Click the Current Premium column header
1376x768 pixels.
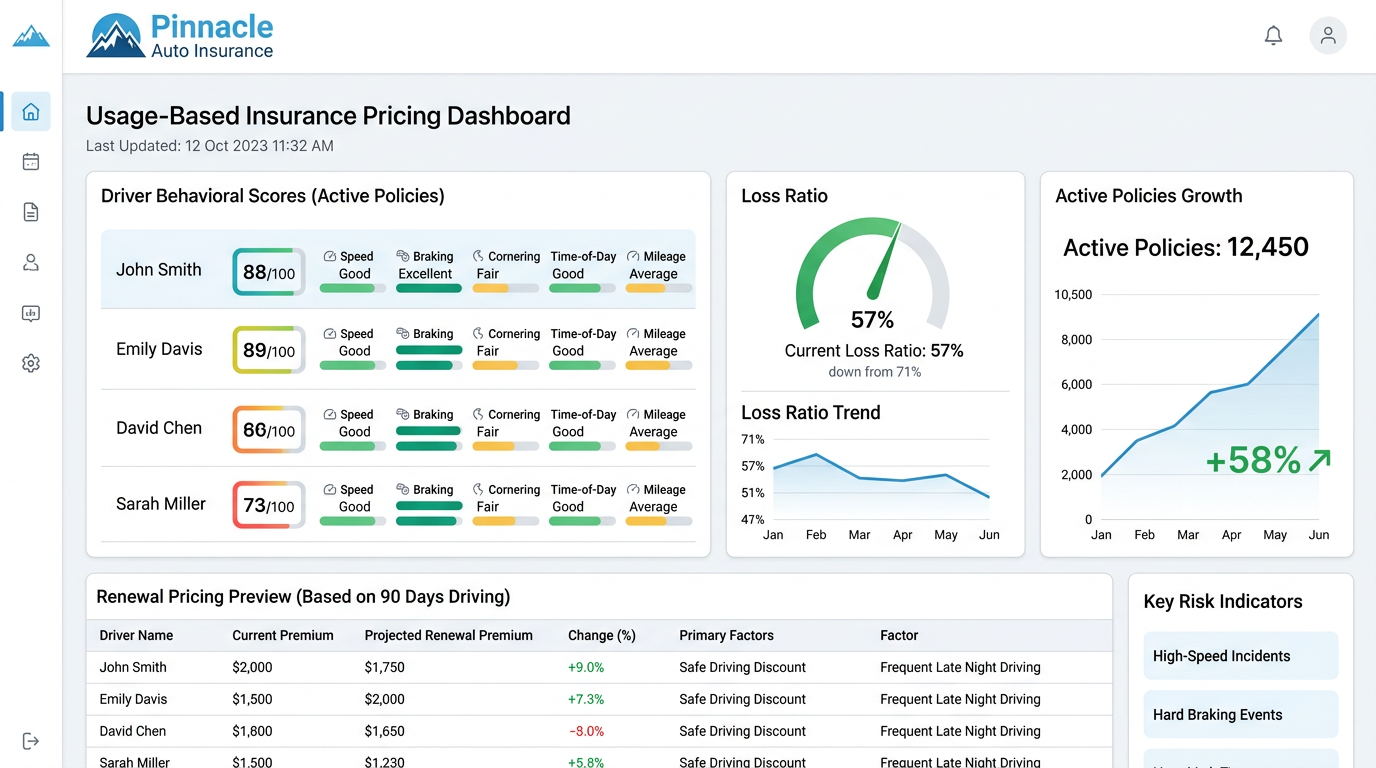pos(283,635)
